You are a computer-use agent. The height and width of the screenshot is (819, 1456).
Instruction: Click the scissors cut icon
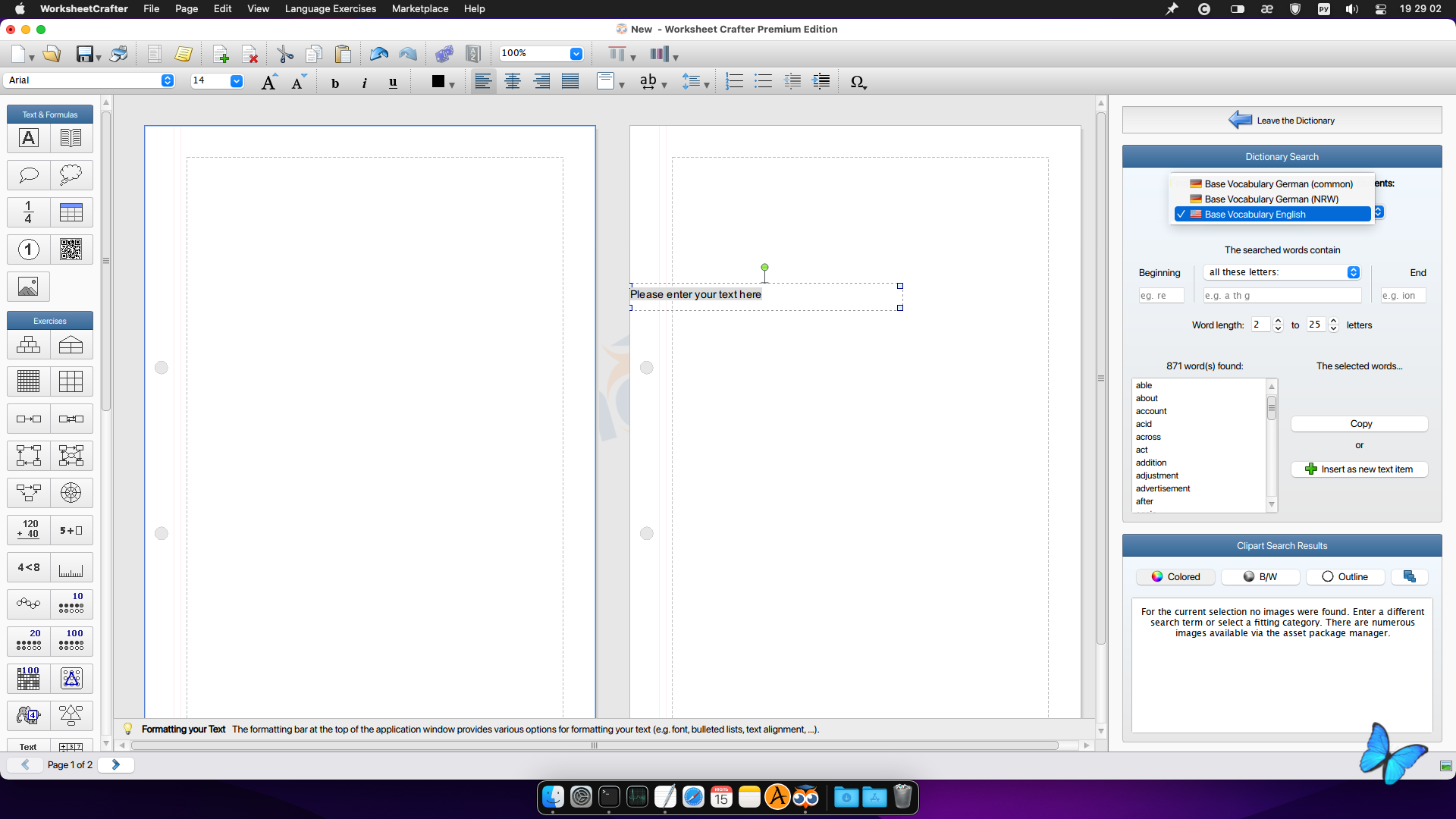[285, 54]
